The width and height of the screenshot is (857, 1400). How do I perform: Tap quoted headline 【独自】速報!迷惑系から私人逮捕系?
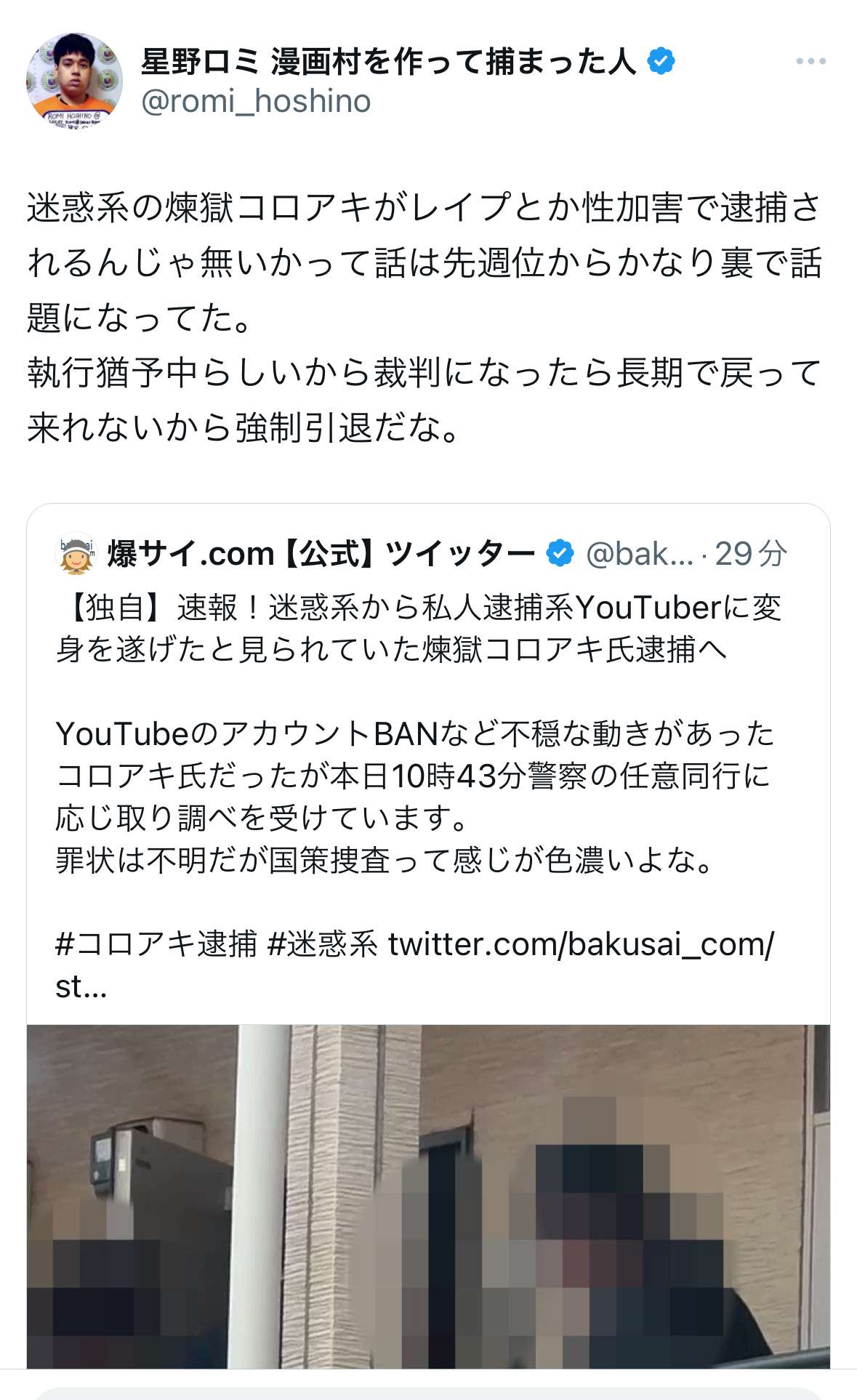click(x=419, y=628)
